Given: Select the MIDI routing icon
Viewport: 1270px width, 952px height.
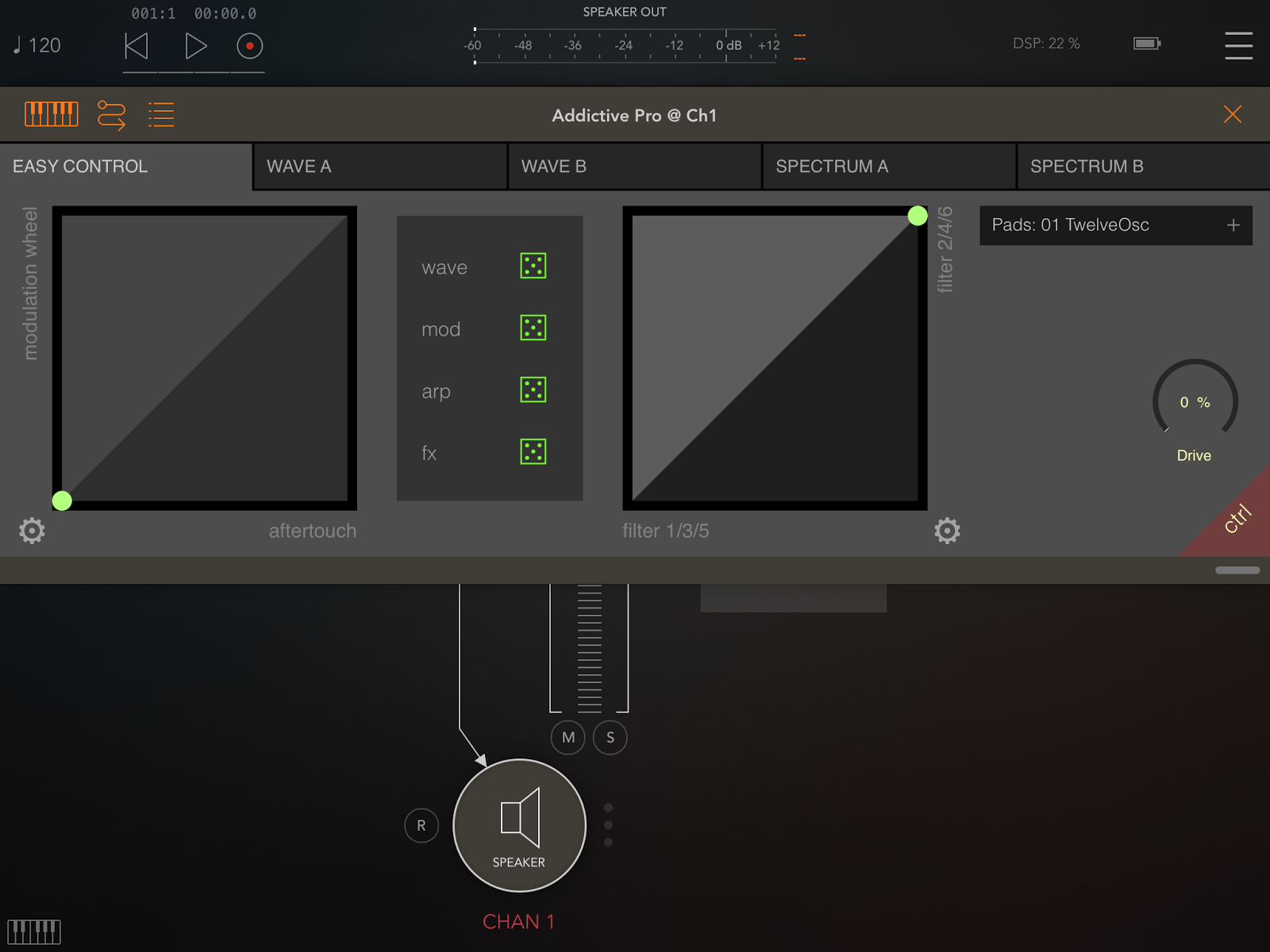Looking at the screenshot, I should (x=111, y=114).
